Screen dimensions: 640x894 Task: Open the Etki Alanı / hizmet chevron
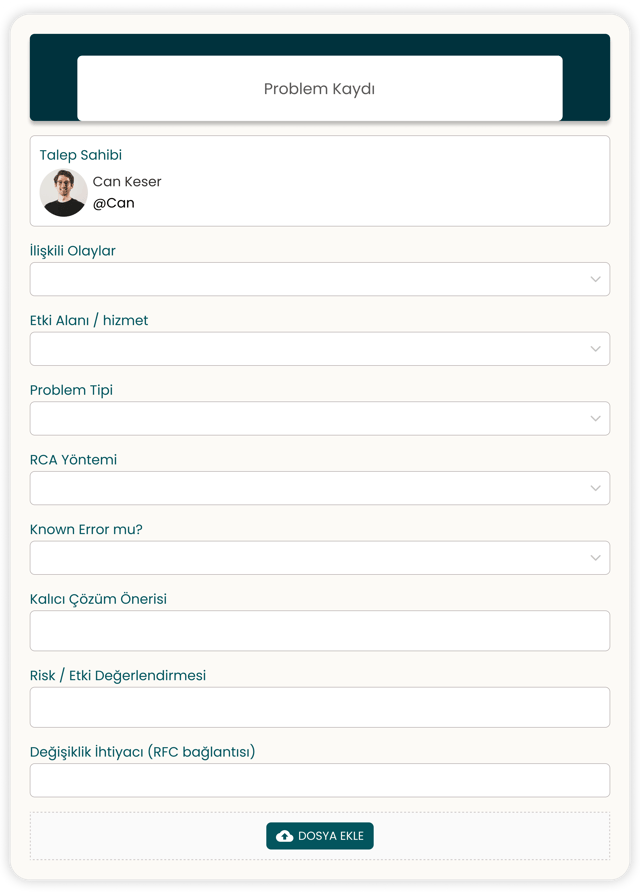tap(595, 349)
